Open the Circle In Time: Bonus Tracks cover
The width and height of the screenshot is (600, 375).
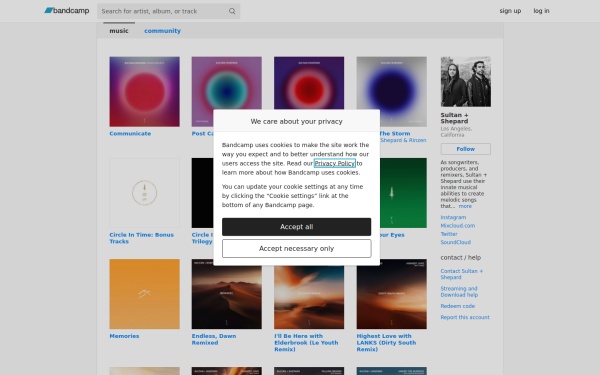[144, 193]
